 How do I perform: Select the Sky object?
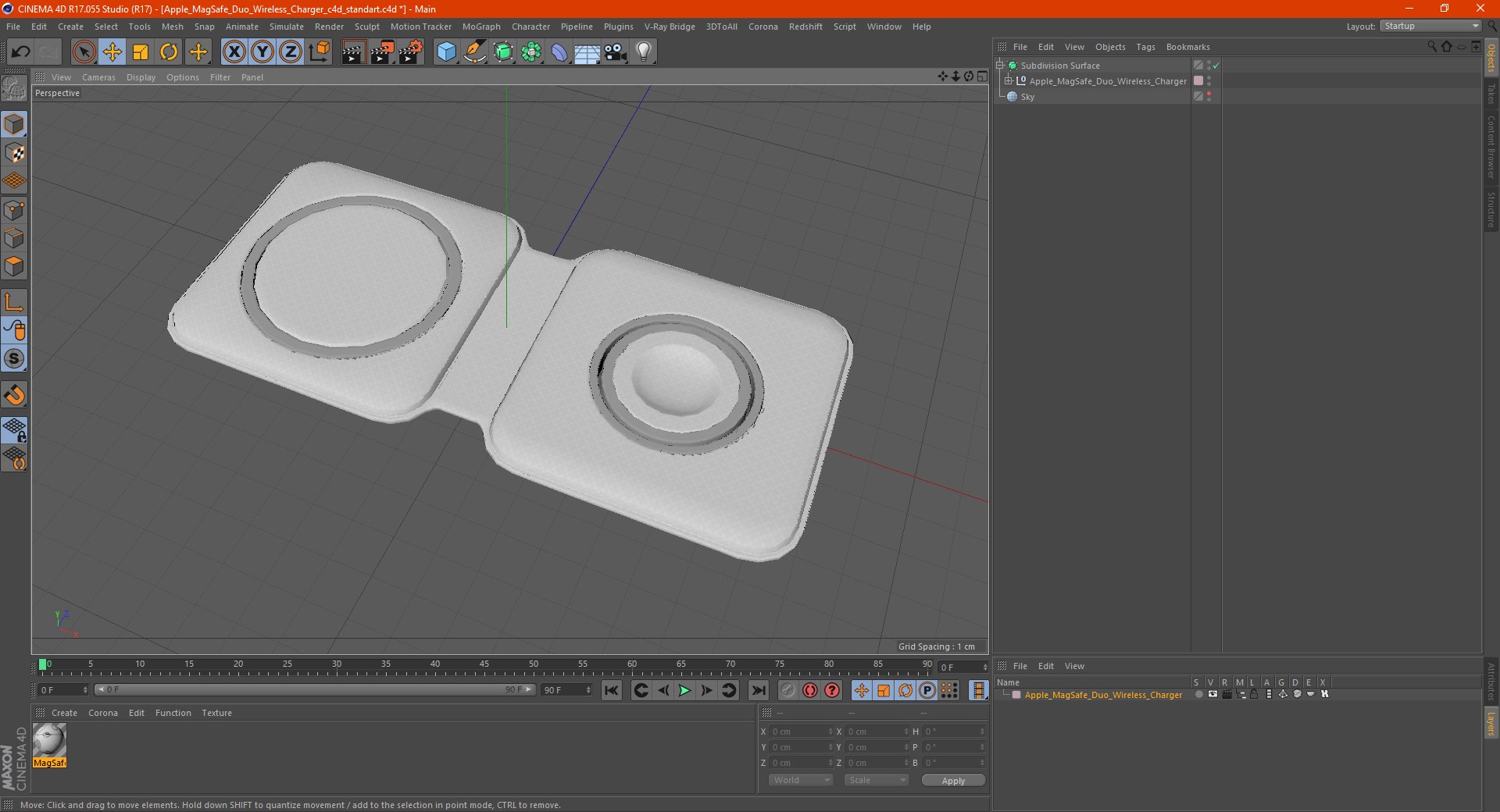(1027, 97)
